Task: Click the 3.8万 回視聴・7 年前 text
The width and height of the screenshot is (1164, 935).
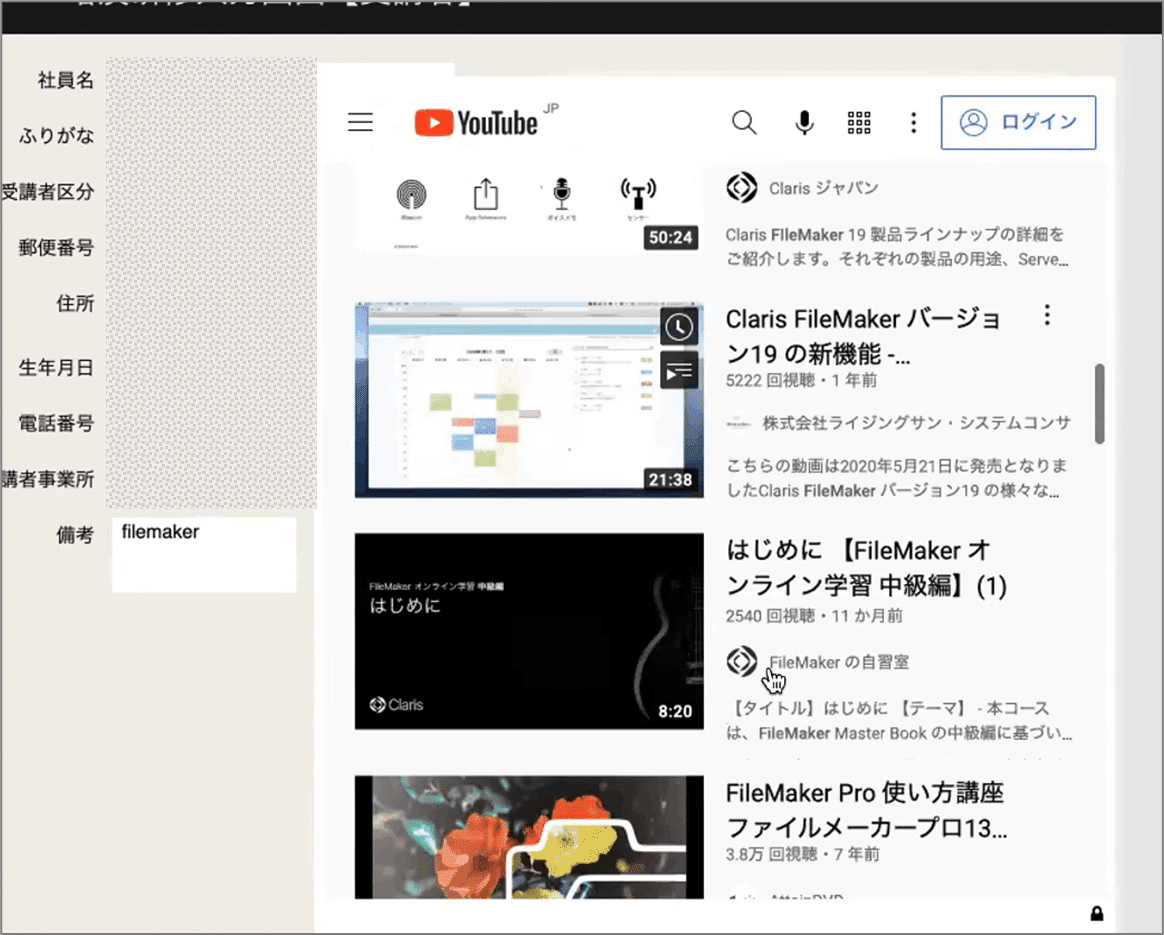Action: tap(802, 854)
